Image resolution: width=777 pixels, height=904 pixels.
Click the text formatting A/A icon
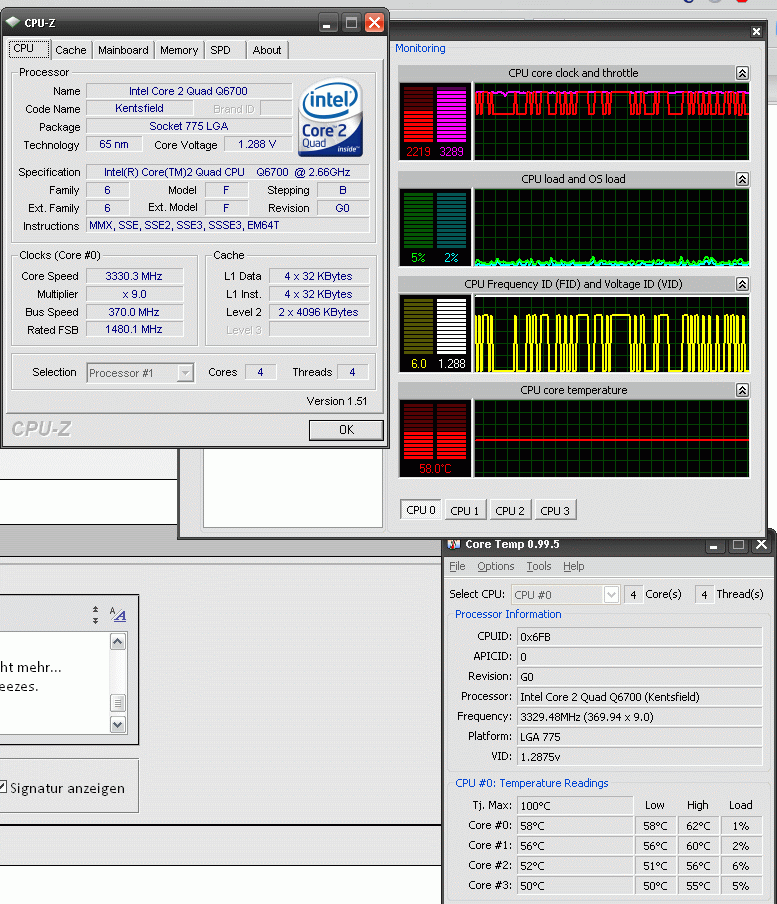(x=118, y=615)
